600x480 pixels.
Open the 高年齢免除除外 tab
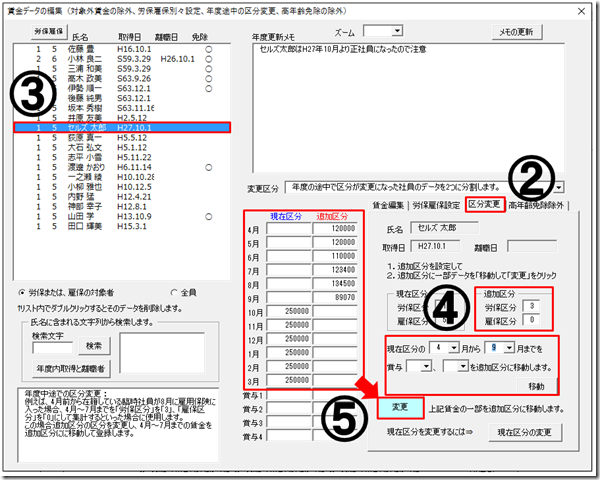point(539,204)
